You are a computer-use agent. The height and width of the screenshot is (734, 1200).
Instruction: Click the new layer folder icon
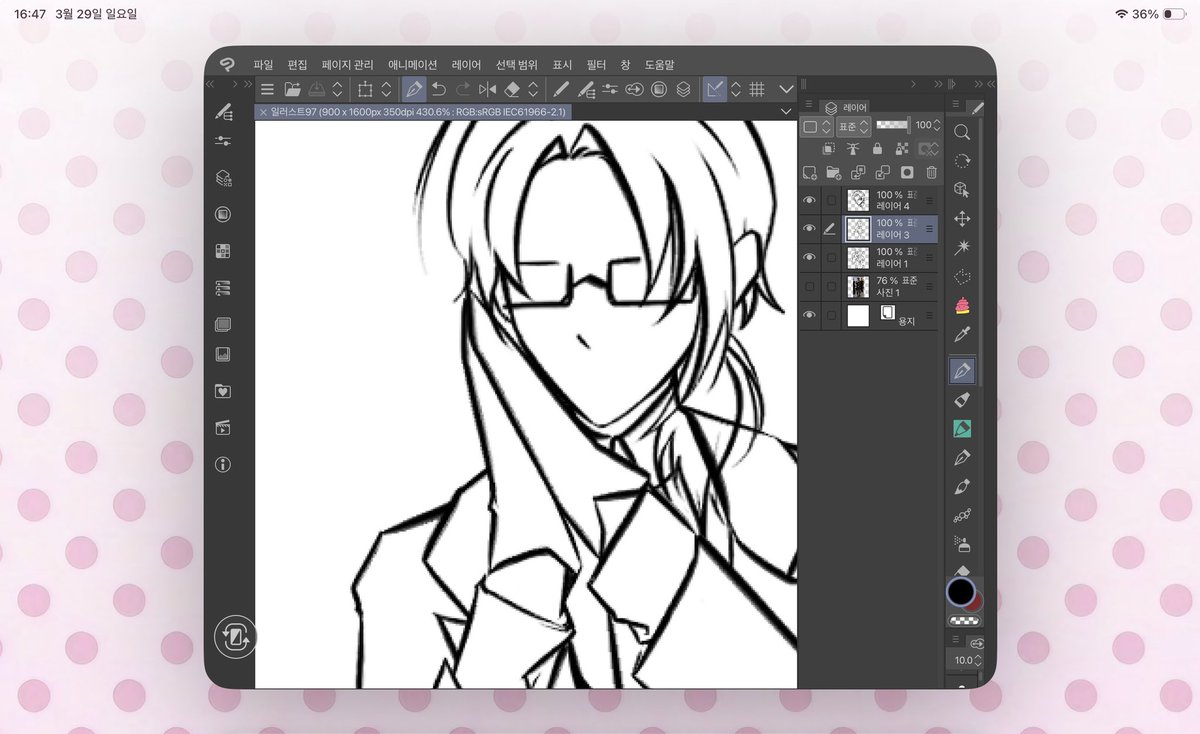click(x=832, y=173)
